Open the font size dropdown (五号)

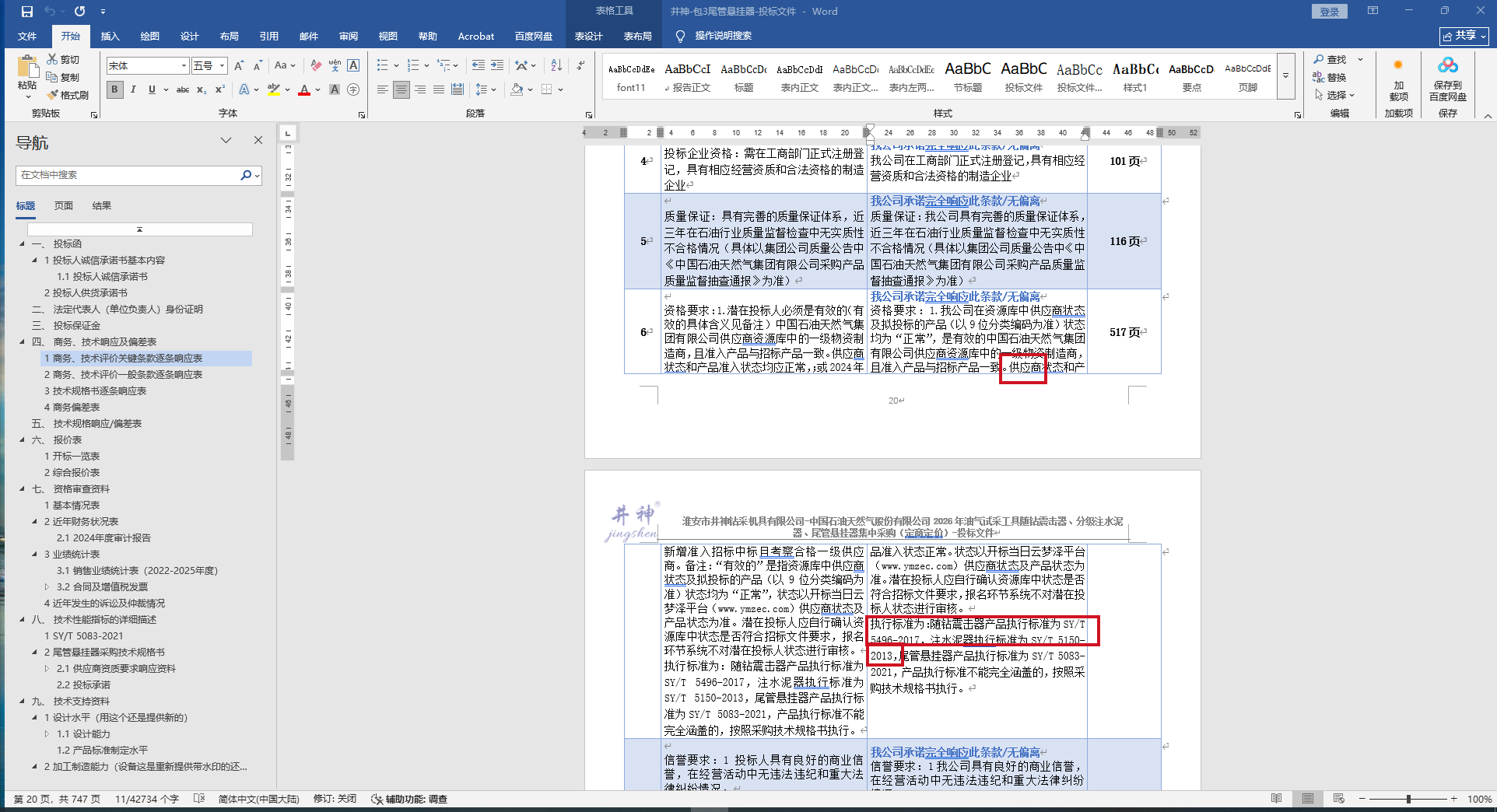[222, 66]
